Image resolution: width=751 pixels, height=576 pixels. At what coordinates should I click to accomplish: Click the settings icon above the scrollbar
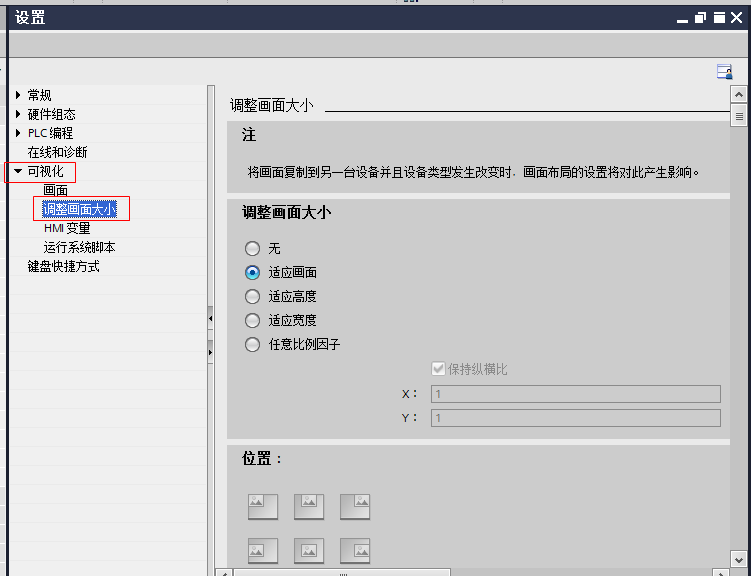724,71
